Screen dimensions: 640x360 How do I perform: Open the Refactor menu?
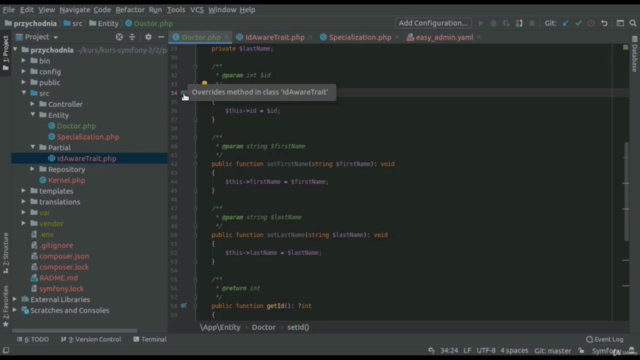coord(130,10)
